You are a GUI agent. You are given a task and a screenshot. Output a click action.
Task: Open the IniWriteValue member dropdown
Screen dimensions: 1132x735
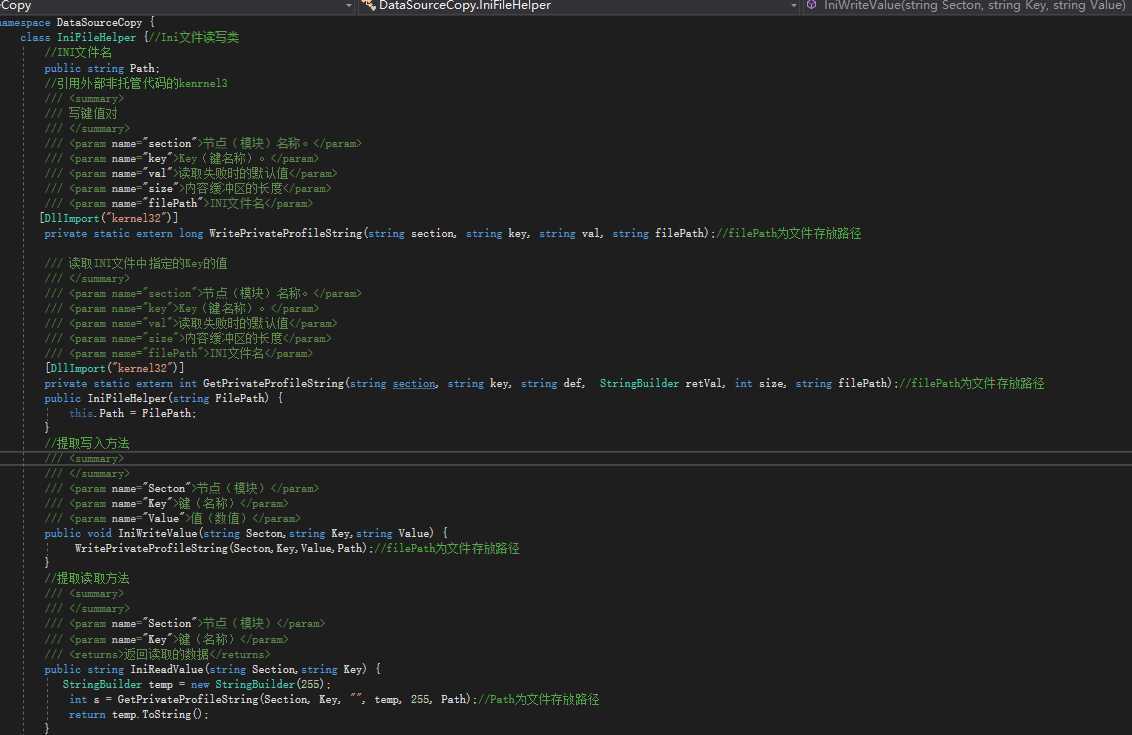tap(967, 6)
